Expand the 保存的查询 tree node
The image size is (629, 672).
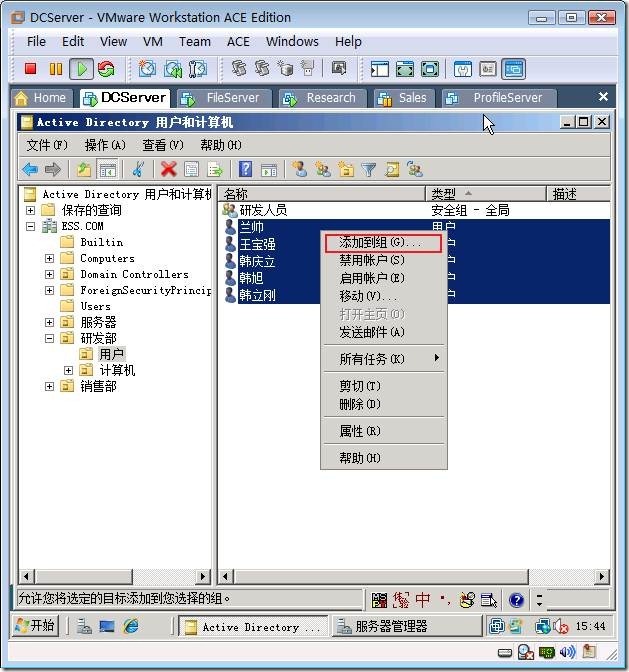30,210
